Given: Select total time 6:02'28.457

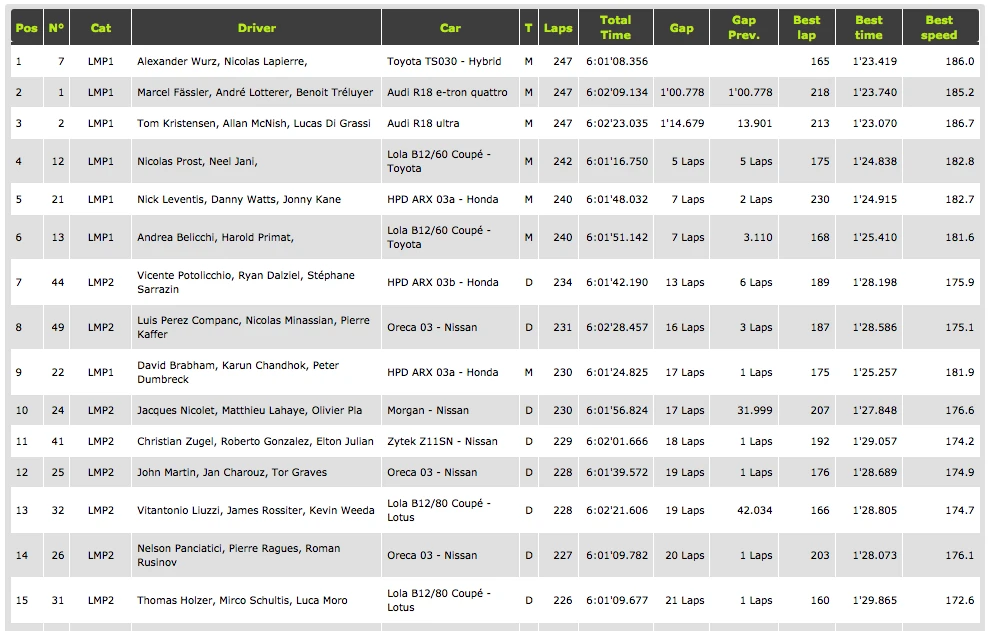Looking at the screenshot, I should (x=617, y=327).
